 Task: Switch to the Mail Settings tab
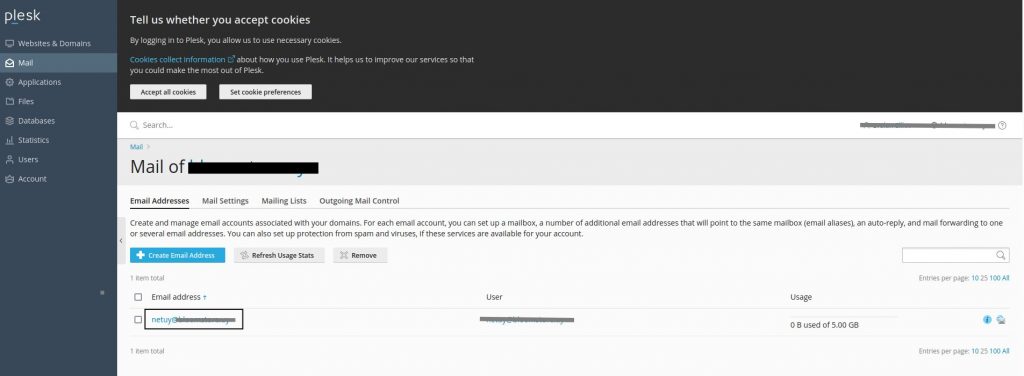click(225, 201)
